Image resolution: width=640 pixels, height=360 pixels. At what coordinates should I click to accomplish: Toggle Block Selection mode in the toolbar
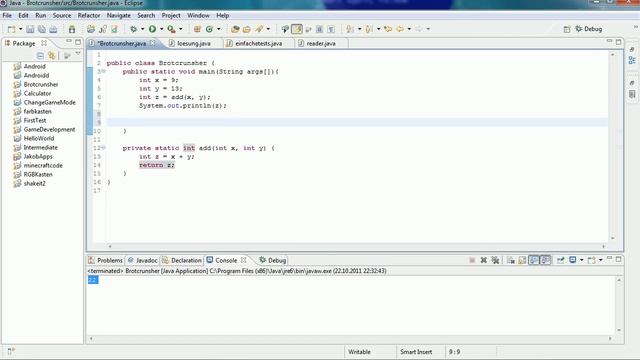click(x=319, y=29)
